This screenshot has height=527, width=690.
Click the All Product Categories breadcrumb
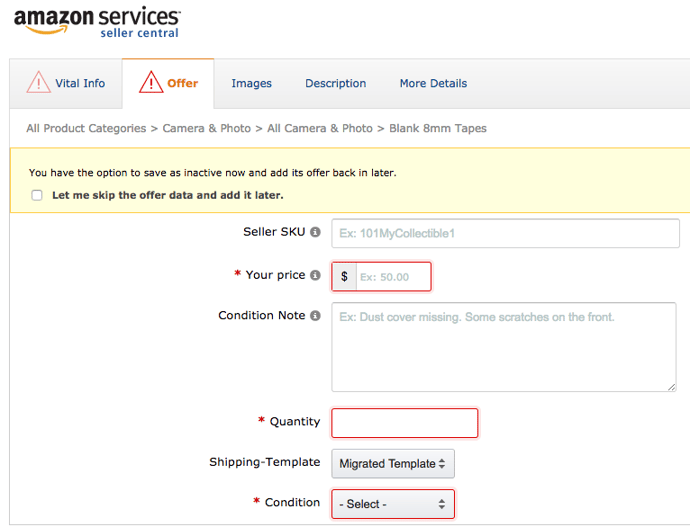click(x=86, y=128)
